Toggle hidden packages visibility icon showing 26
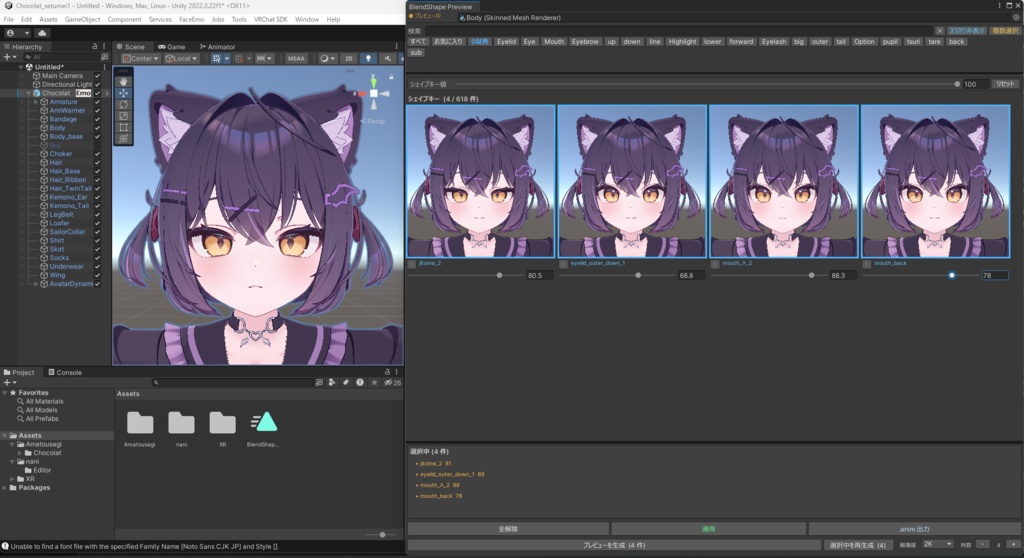The width and height of the screenshot is (1024, 558). (x=392, y=382)
